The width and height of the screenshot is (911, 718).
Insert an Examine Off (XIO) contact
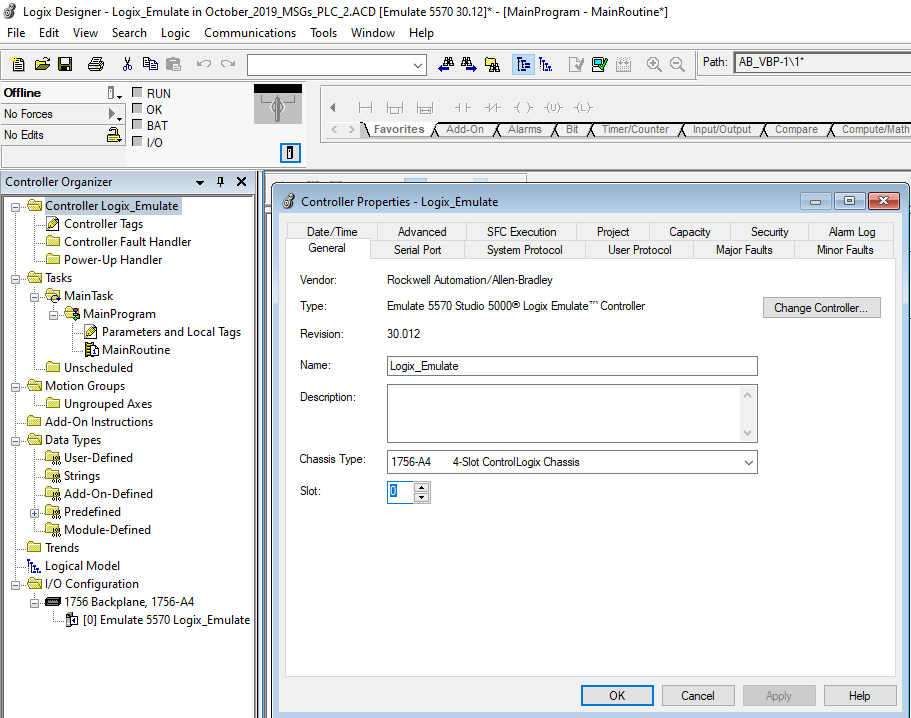(493, 107)
